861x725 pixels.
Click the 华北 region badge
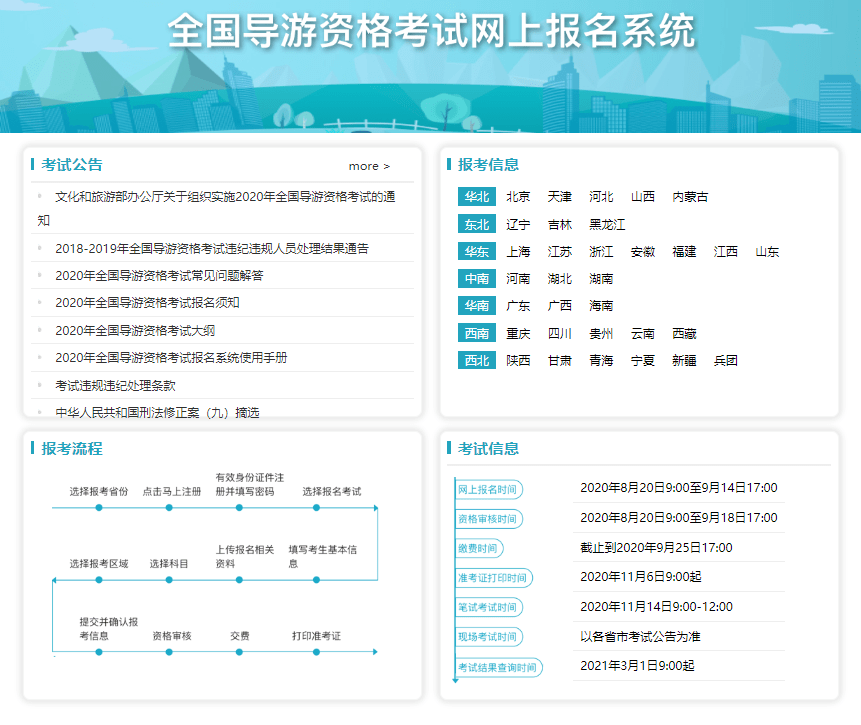[x=476, y=197]
